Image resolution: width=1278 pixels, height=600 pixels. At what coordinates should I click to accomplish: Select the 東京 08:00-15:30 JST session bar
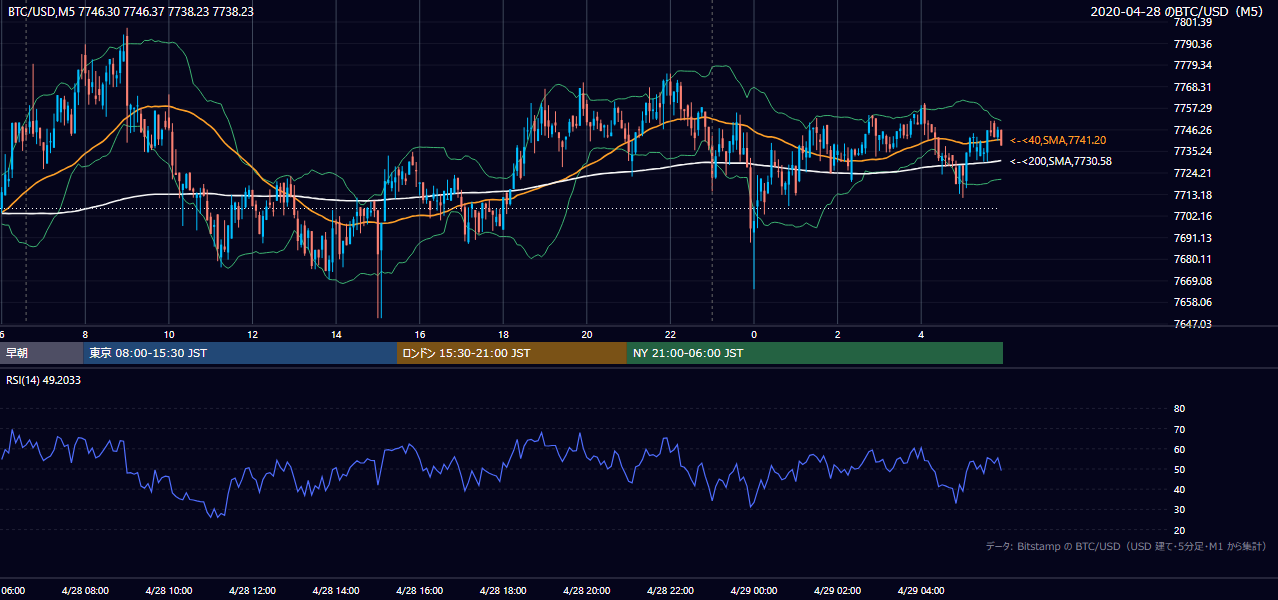240,353
